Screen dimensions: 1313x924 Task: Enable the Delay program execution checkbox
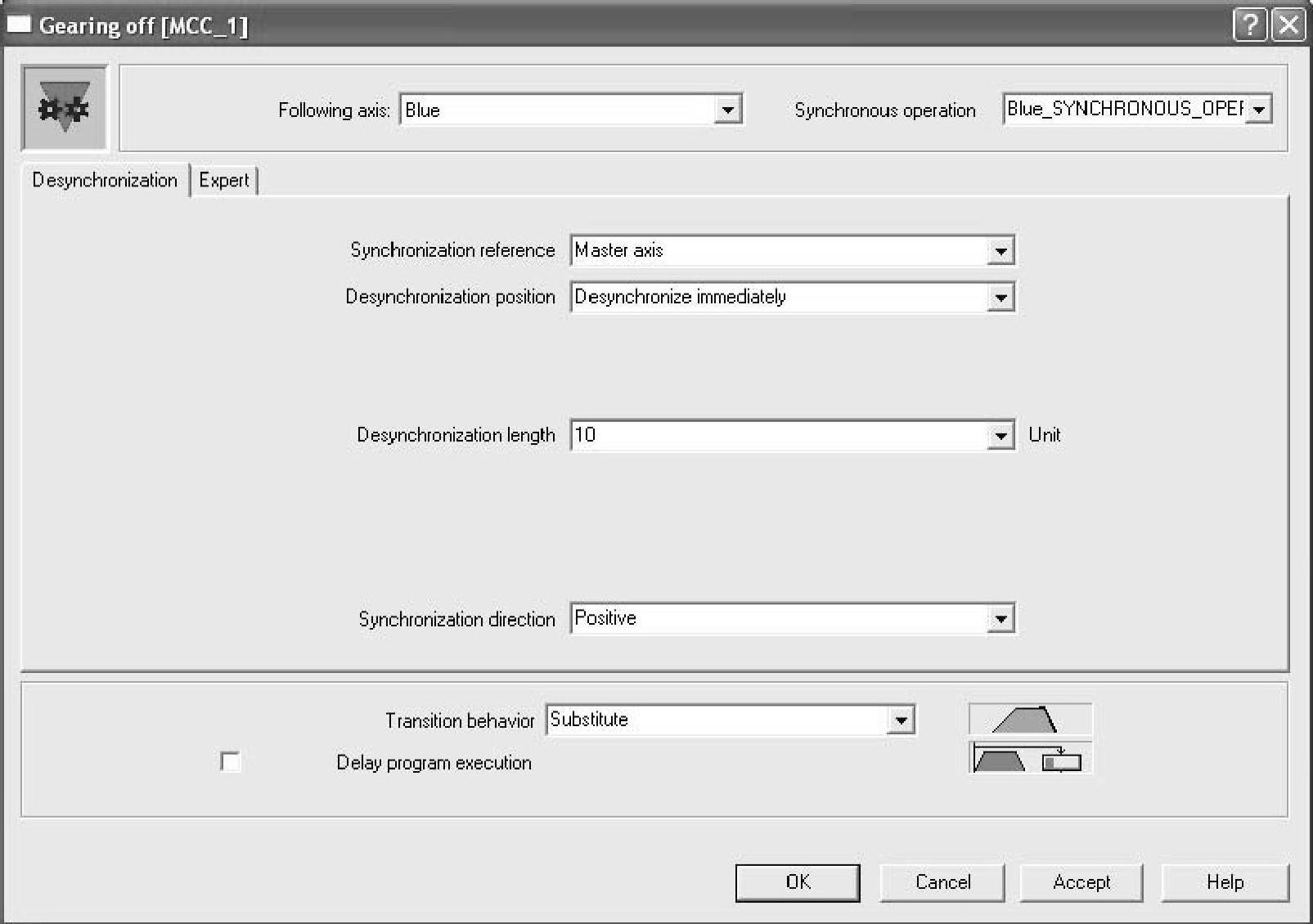coord(231,762)
